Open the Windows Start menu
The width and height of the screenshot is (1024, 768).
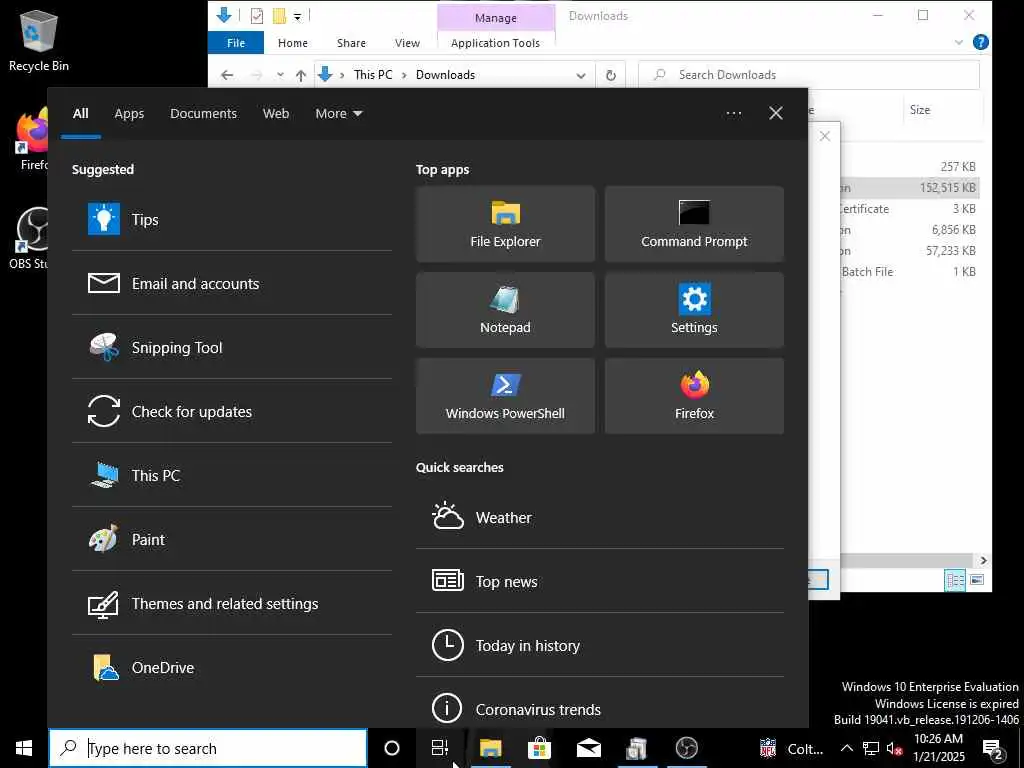(x=24, y=748)
